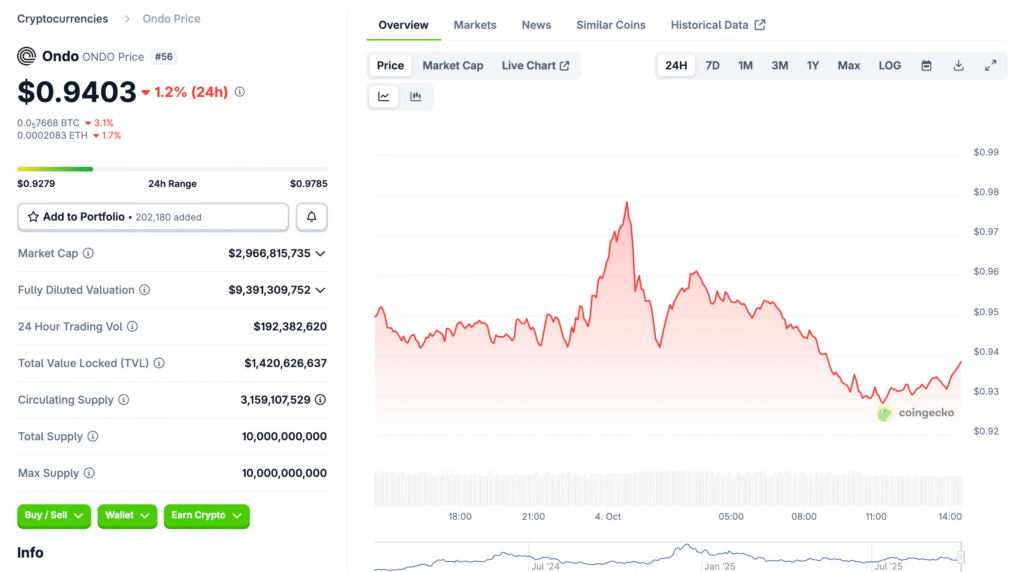
Task: Switch to the Markets tab
Action: pyautogui.click(x=474, y=25)
